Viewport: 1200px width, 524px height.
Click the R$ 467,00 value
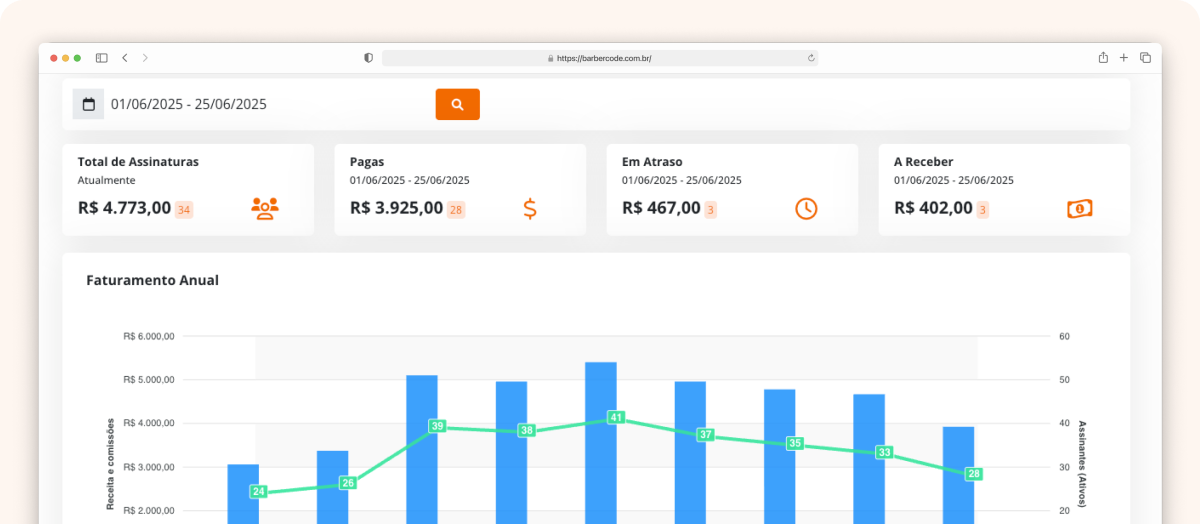pos(661,208)
